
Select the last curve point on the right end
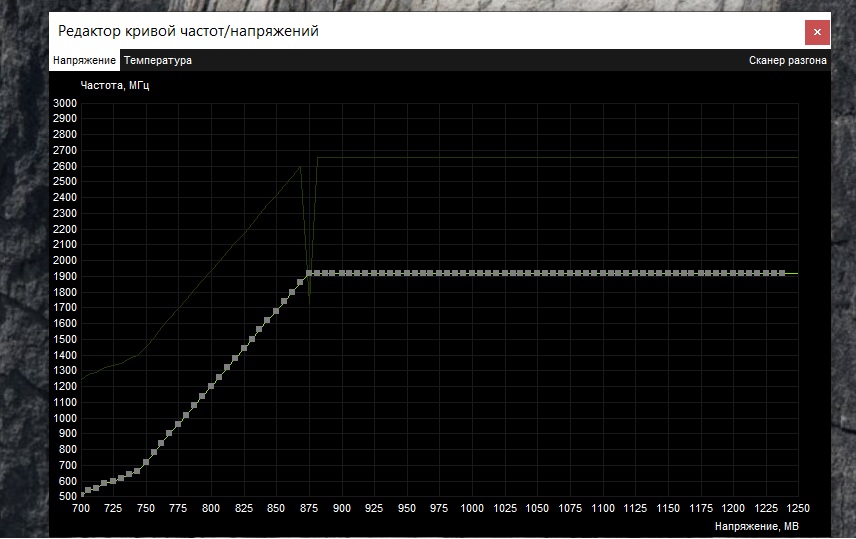pyautogui.click(x=782, y=273)
